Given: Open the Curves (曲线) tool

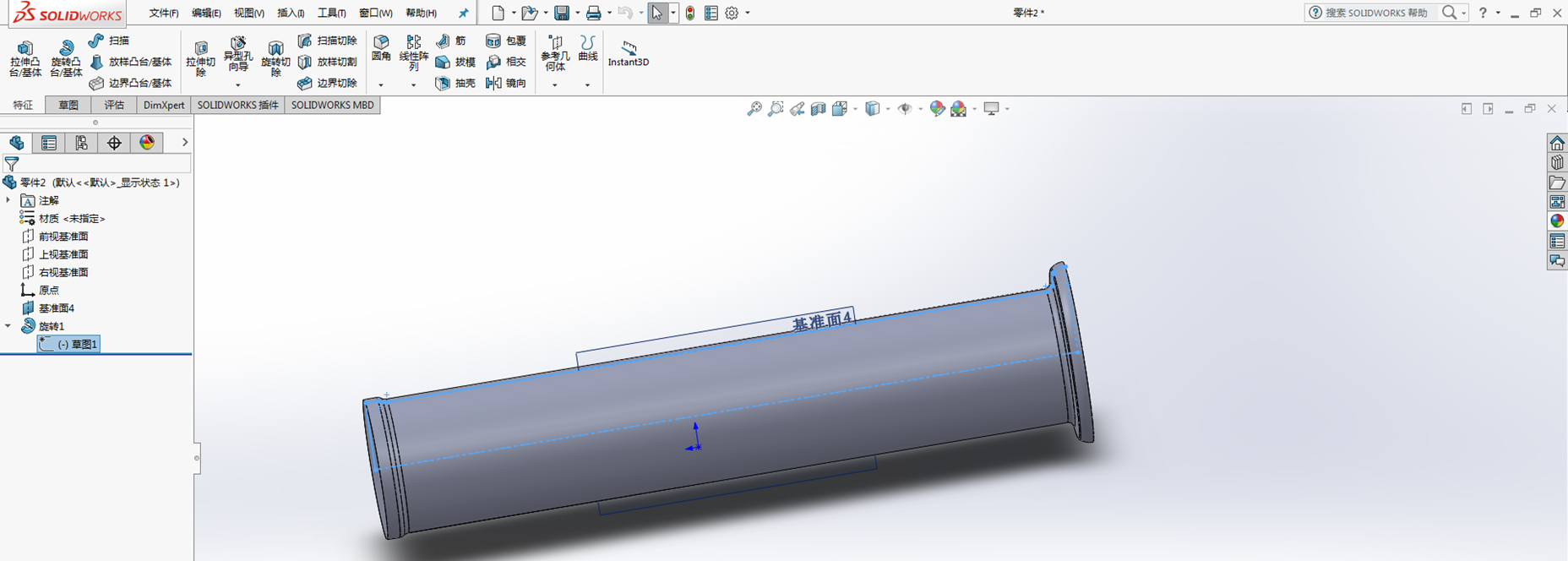Looking at the screenshot, I should point(588,48).
